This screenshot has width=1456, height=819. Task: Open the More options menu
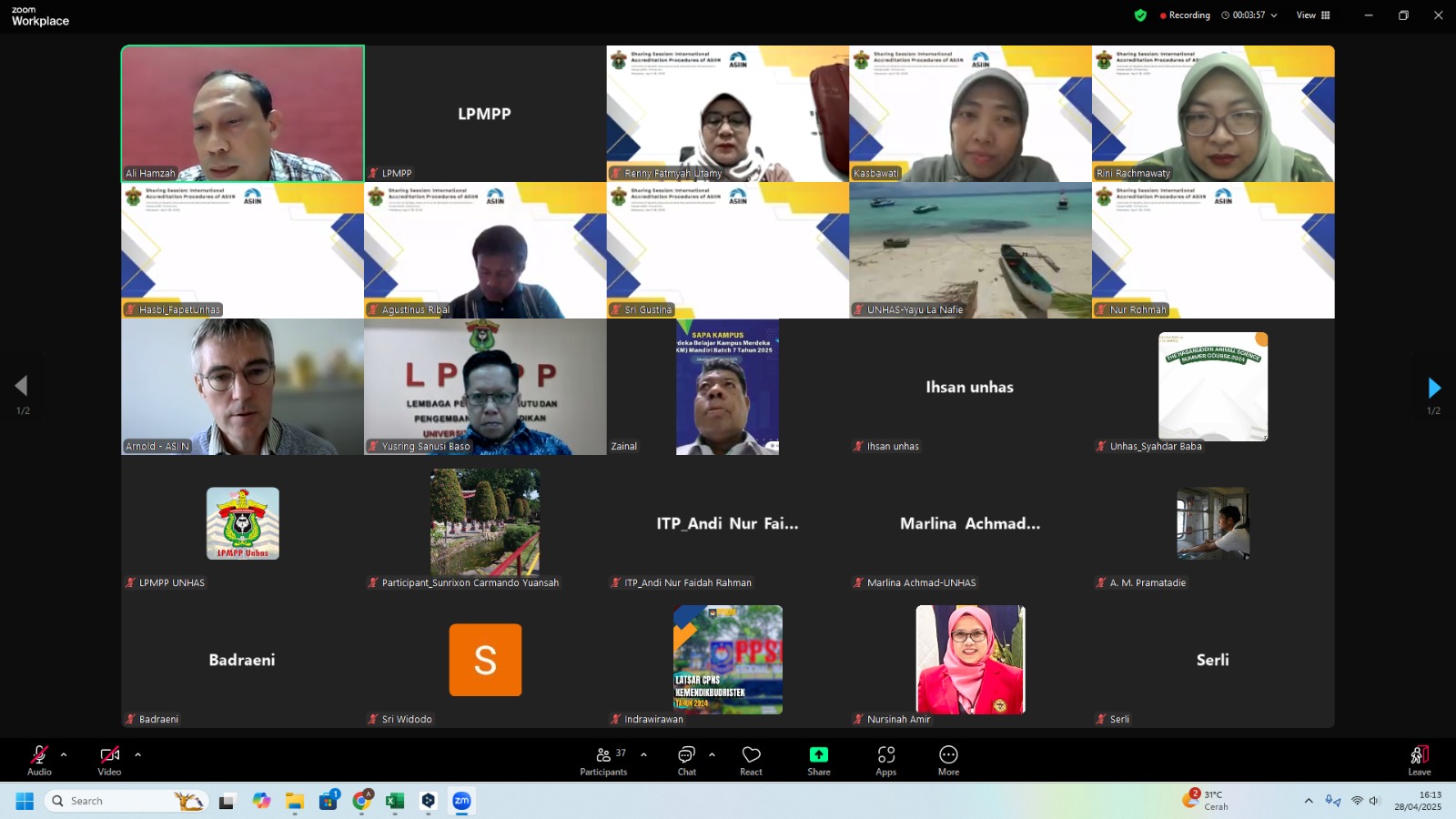[x=948, y=759]
